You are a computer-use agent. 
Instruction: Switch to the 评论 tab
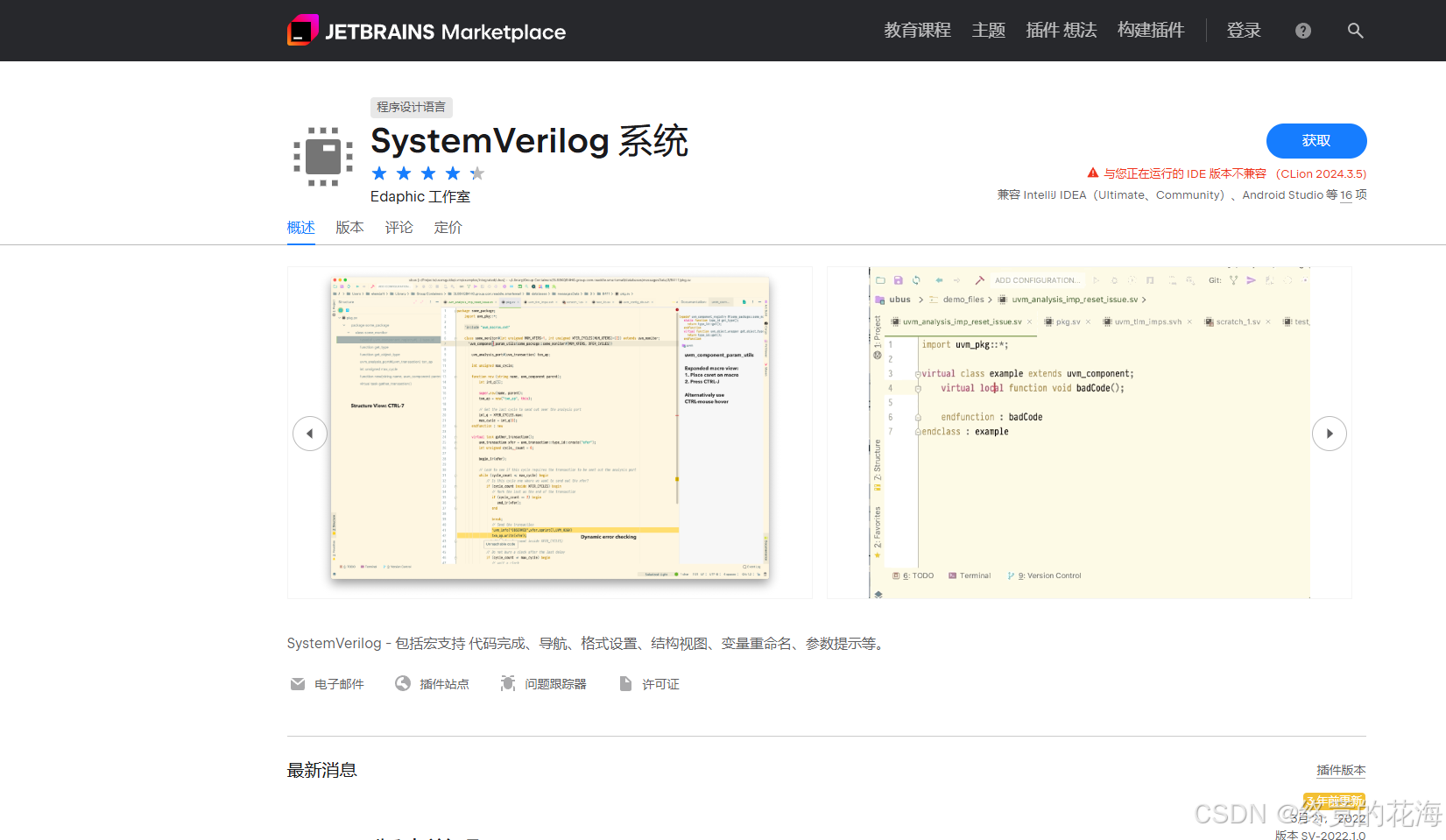[x=399, y=228]
